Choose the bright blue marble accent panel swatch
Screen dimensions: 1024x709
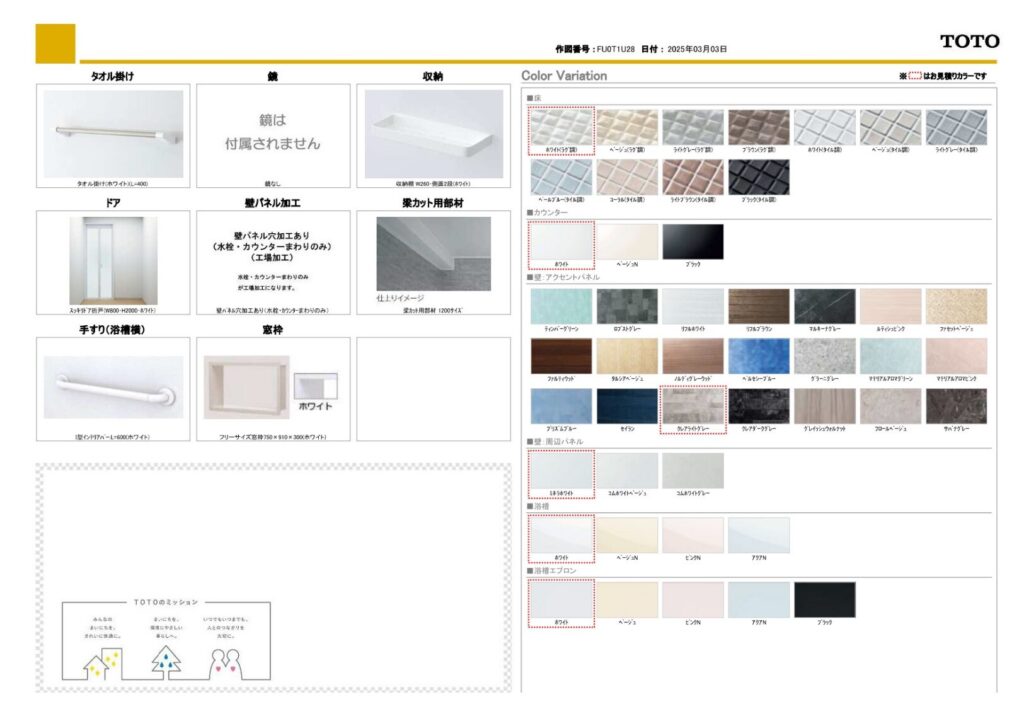(758, 355)
